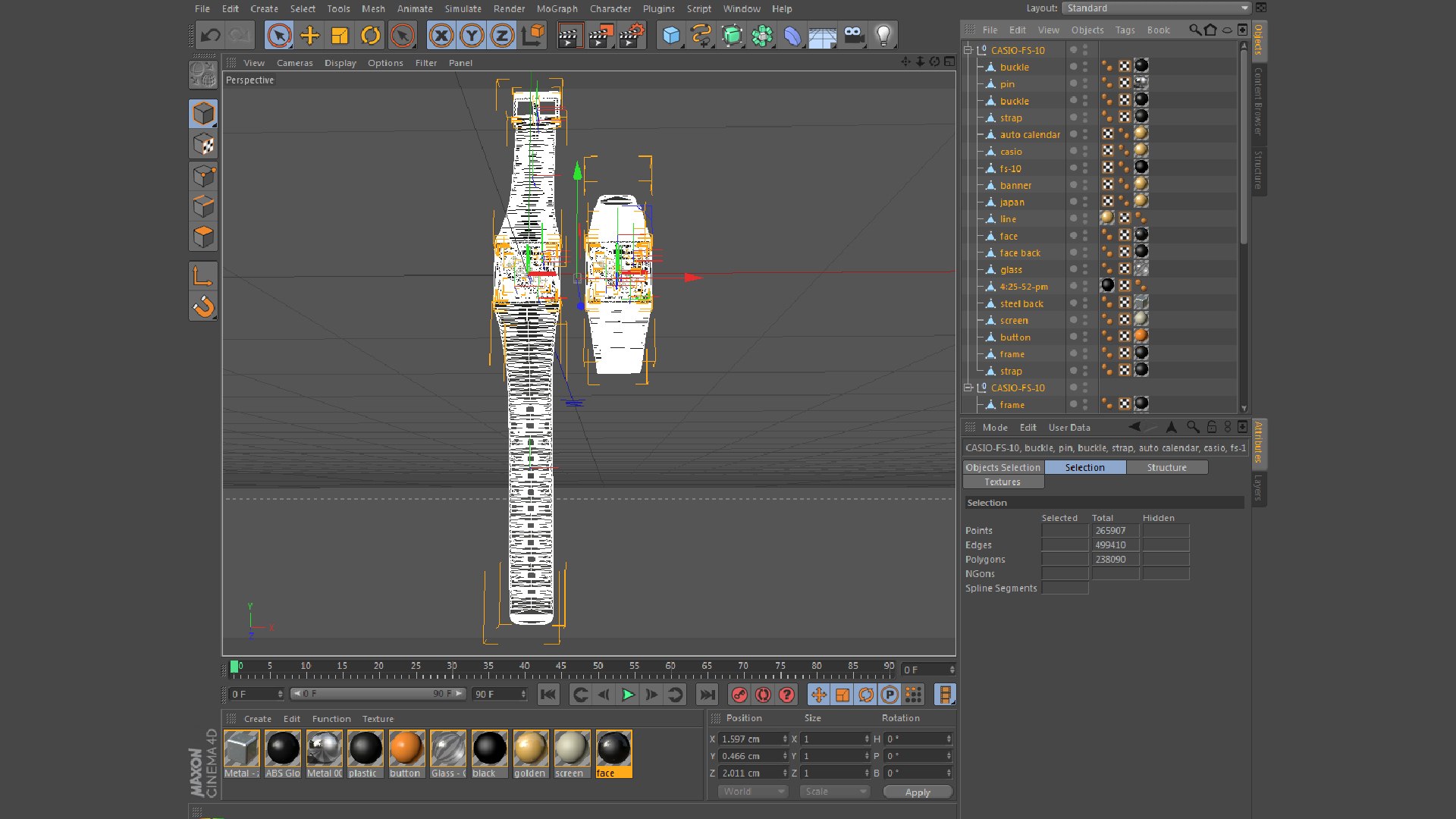Toggle the autokeying button
This screenshot has height=819, width=1456.
coord(763,695)
